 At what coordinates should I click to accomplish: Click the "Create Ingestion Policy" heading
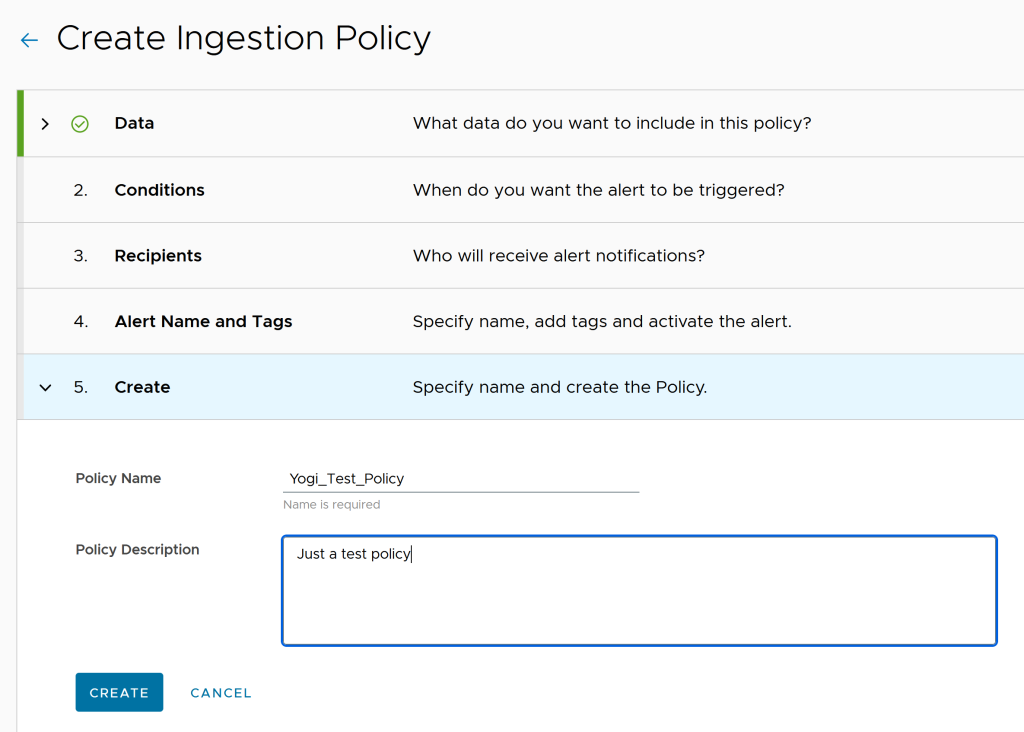coord(243,39)
